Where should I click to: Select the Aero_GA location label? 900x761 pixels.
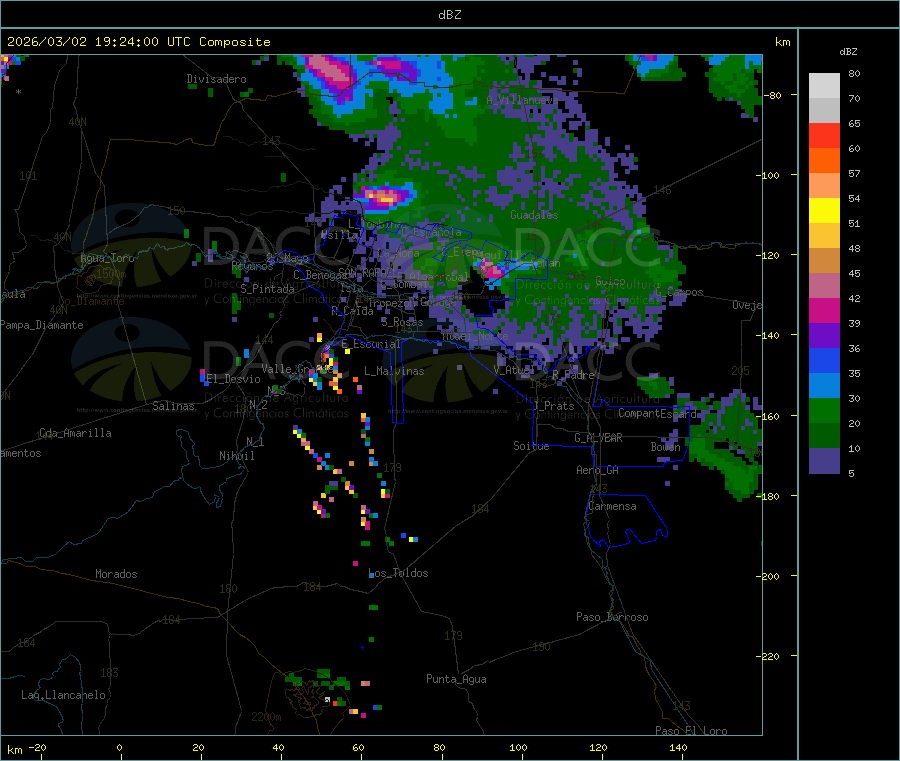597,470
